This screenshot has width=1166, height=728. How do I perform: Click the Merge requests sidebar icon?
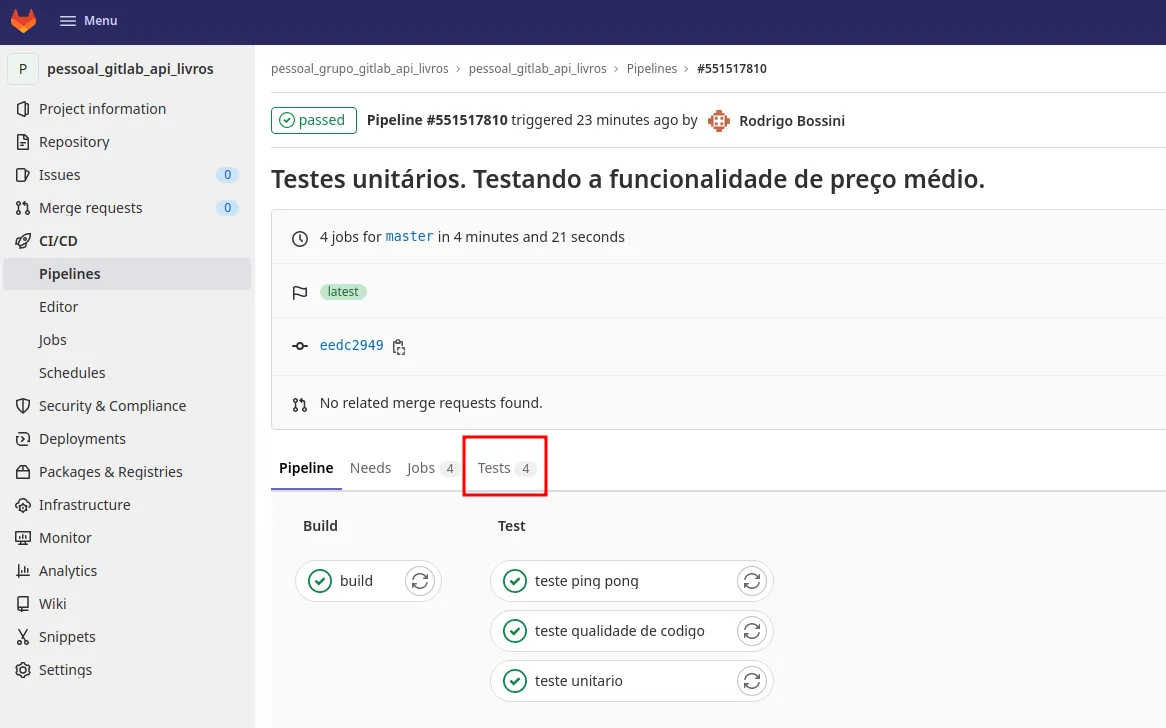(x=23, y=208)
